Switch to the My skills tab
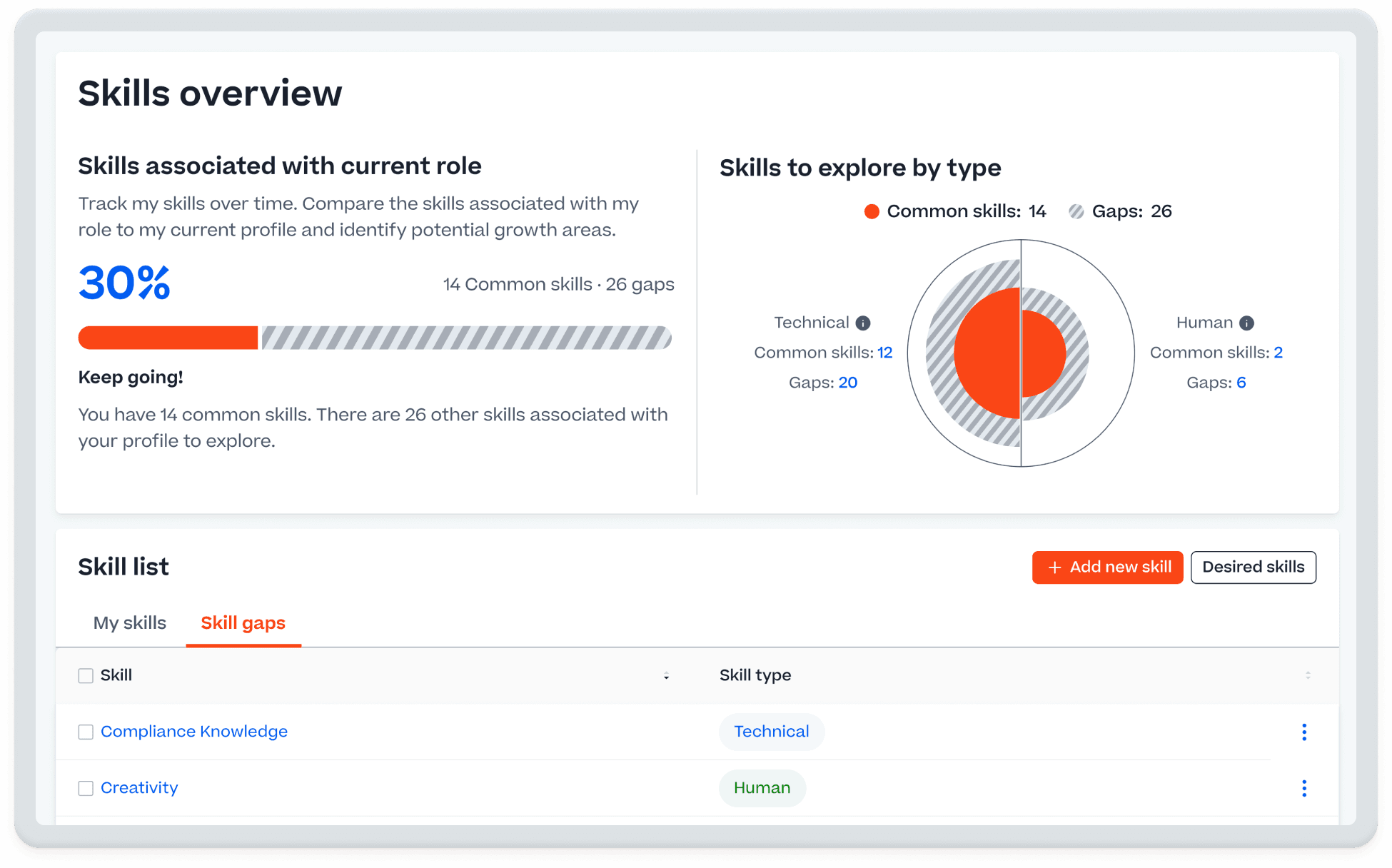Screen dimensions: 1392x868 pos(129,623)
